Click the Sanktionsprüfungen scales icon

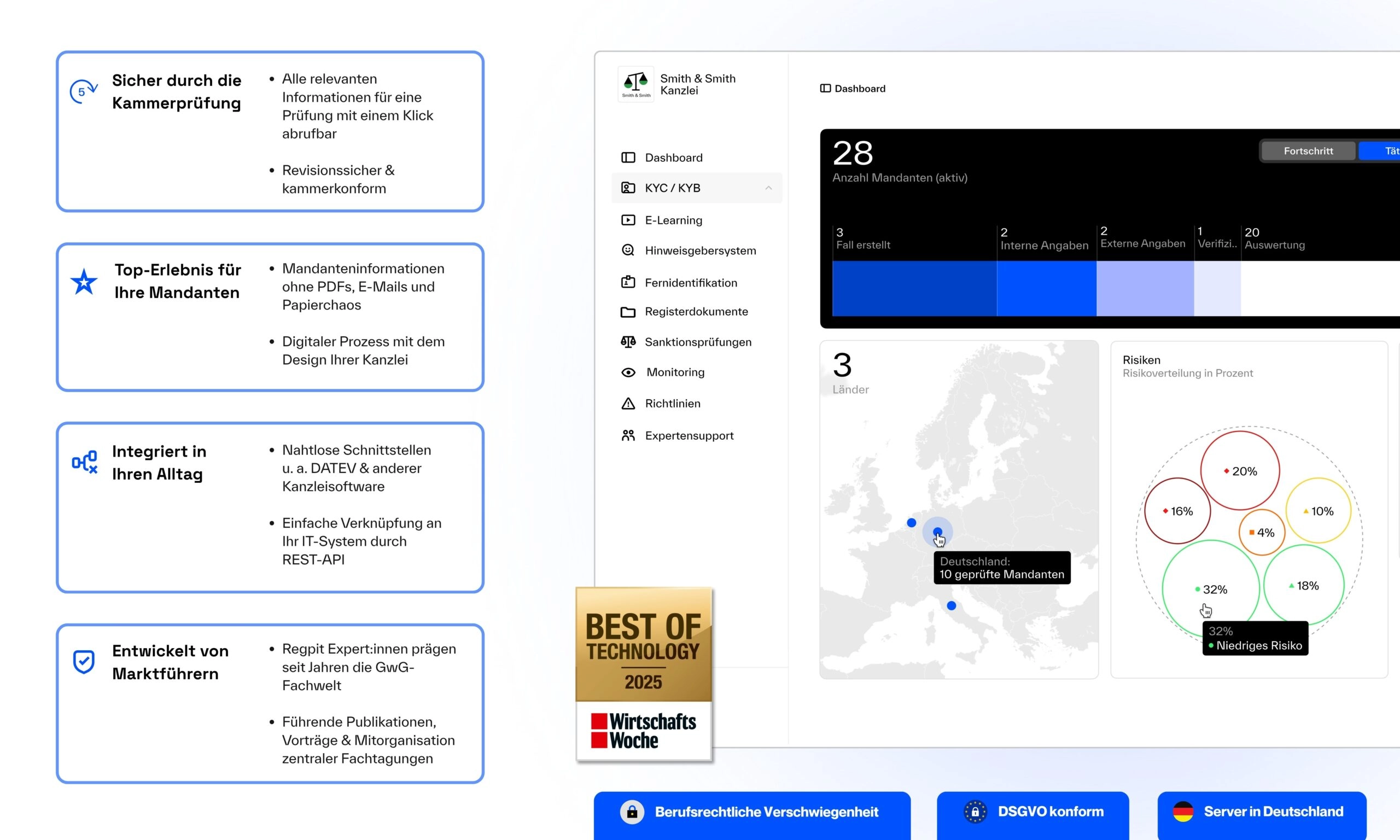coord(628,342)
